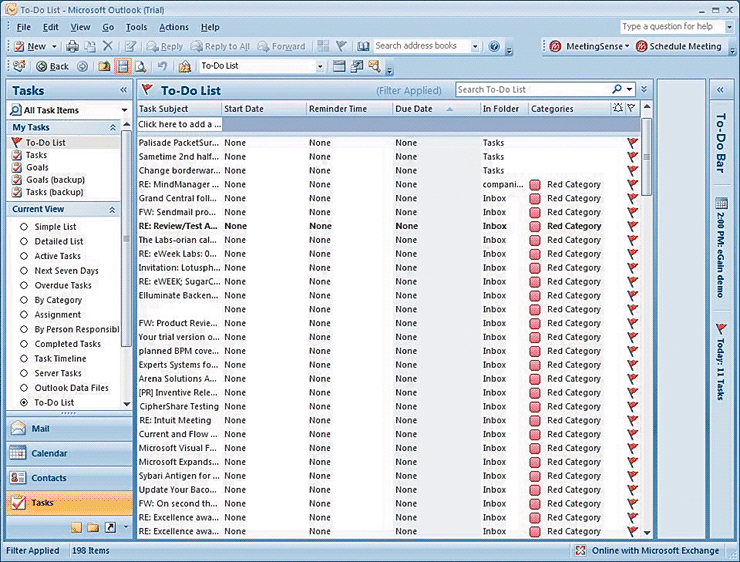Expand the query builder chevron
This screenshot has width=740, height=562.
point(644,89)
